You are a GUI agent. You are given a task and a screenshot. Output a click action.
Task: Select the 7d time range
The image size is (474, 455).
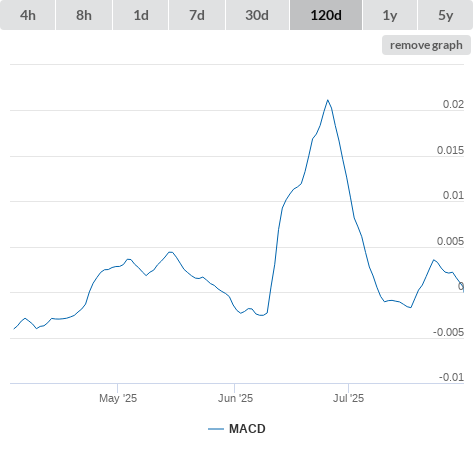197,15
